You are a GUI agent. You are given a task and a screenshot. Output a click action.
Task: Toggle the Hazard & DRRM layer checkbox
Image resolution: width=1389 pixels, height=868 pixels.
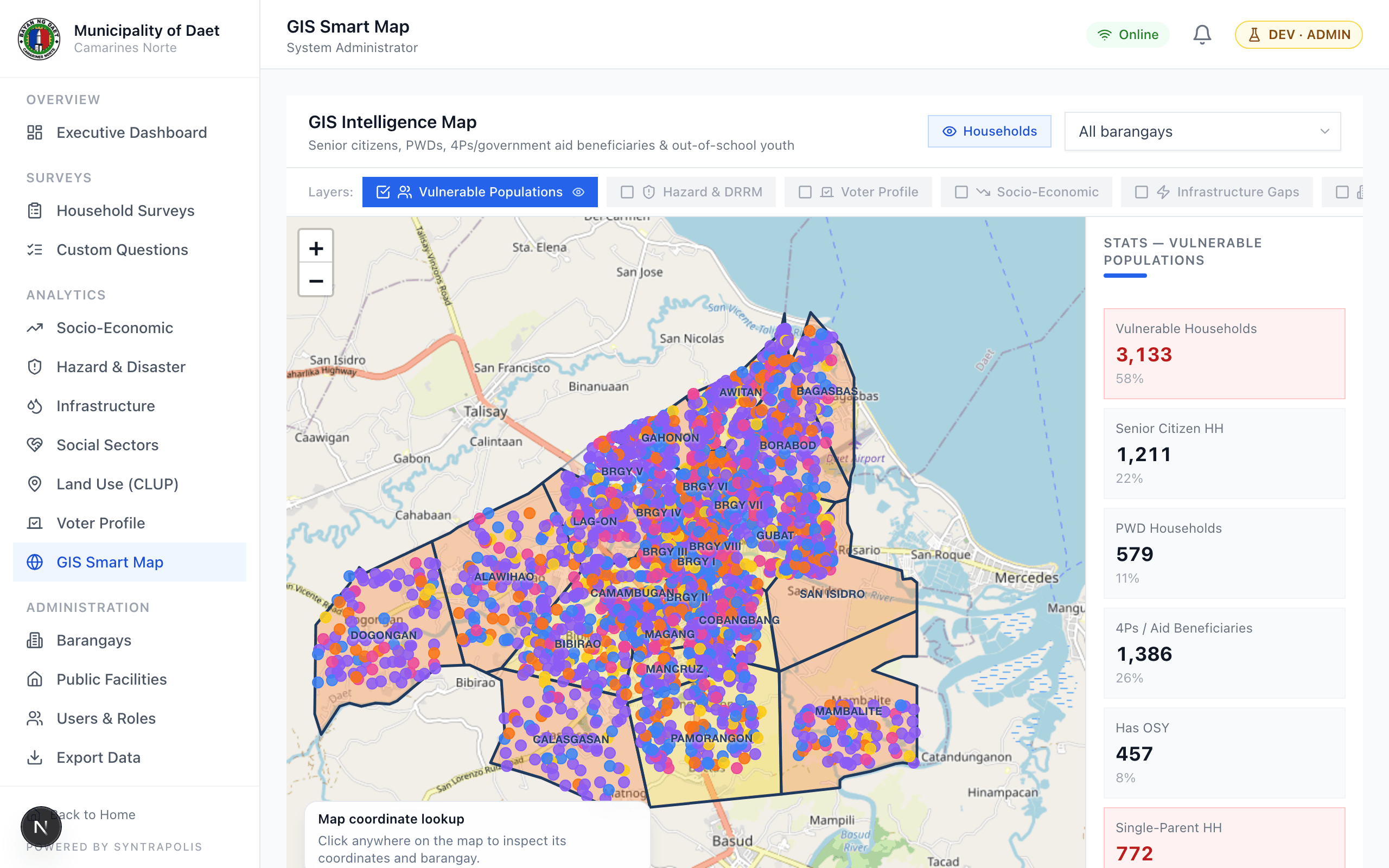627,192
